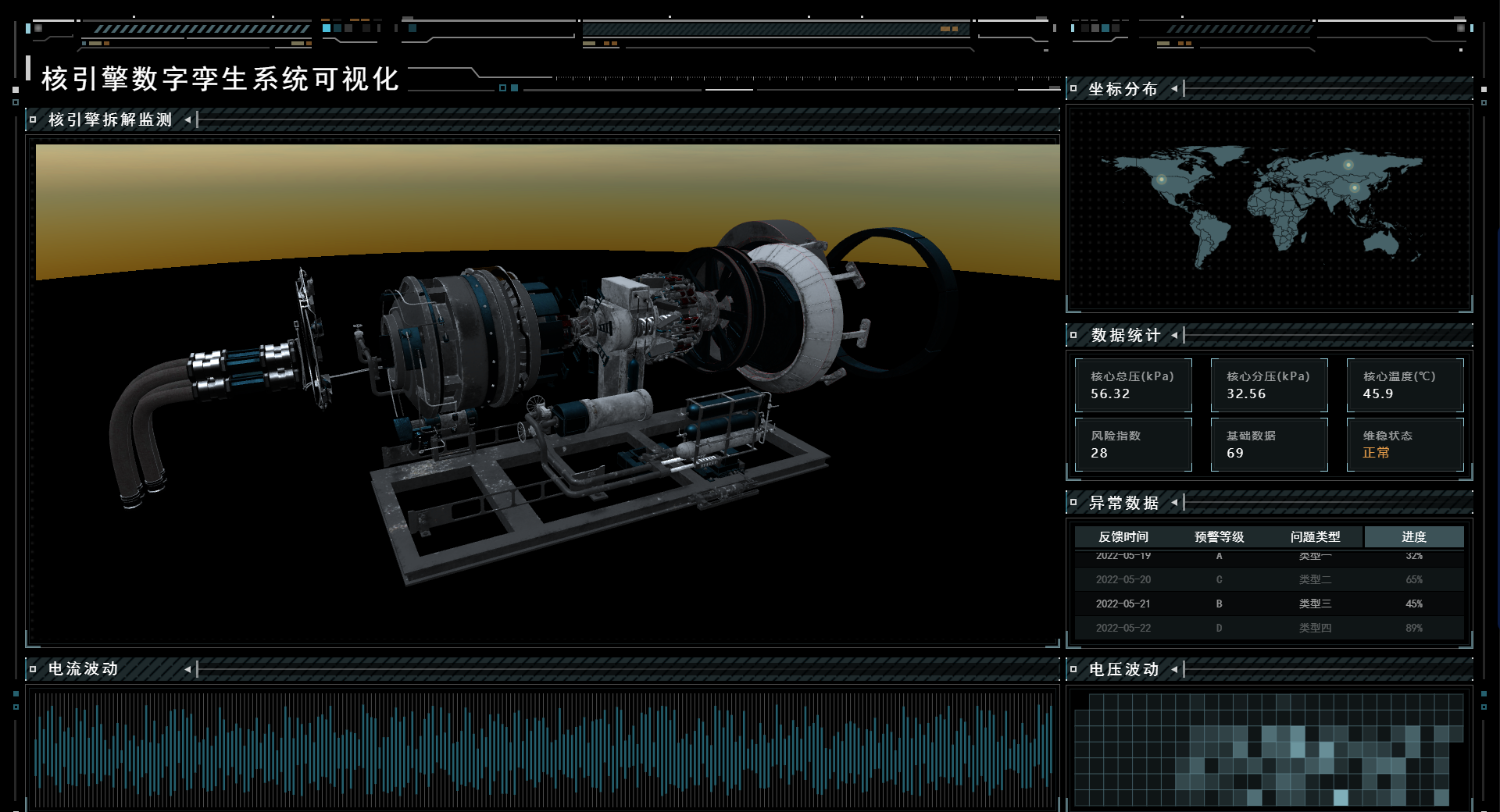Sort the table by the 预警等级 column header
Viewport: 1500px width, 812px height.
1220,537
